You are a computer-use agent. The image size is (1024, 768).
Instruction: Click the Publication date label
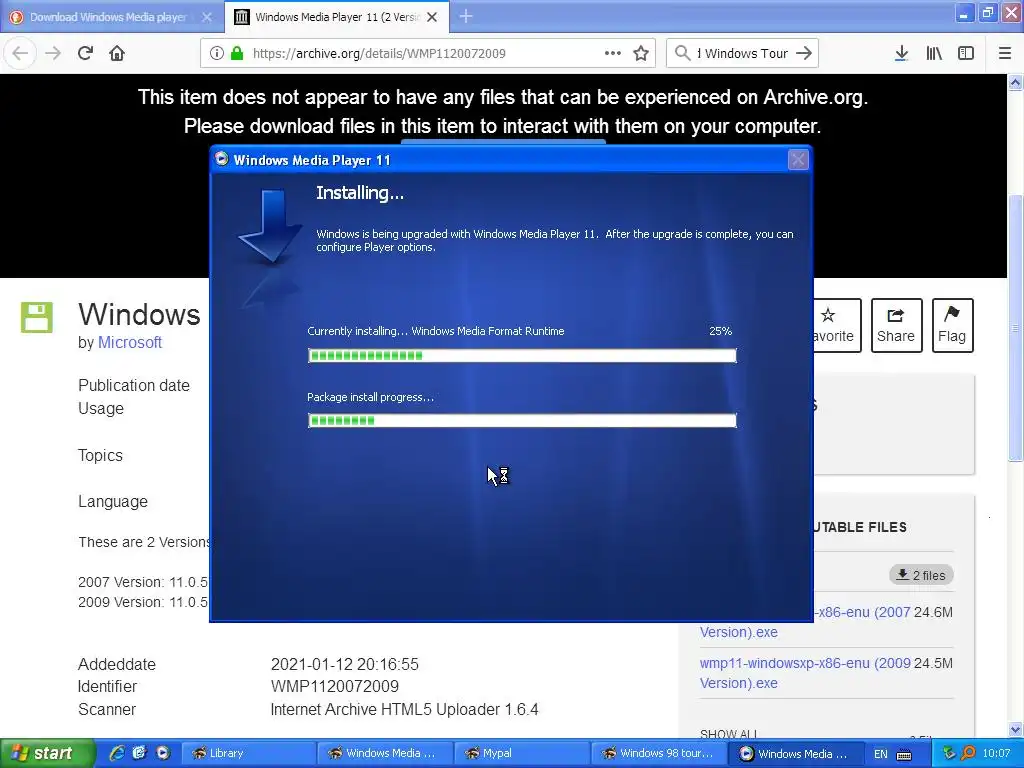pyautogui.click(x=134, y=385)
